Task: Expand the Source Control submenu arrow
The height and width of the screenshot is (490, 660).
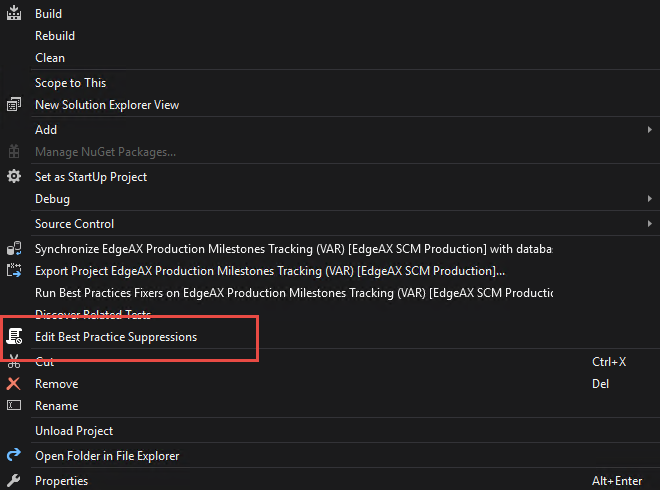Action: [x=649, y=224]
